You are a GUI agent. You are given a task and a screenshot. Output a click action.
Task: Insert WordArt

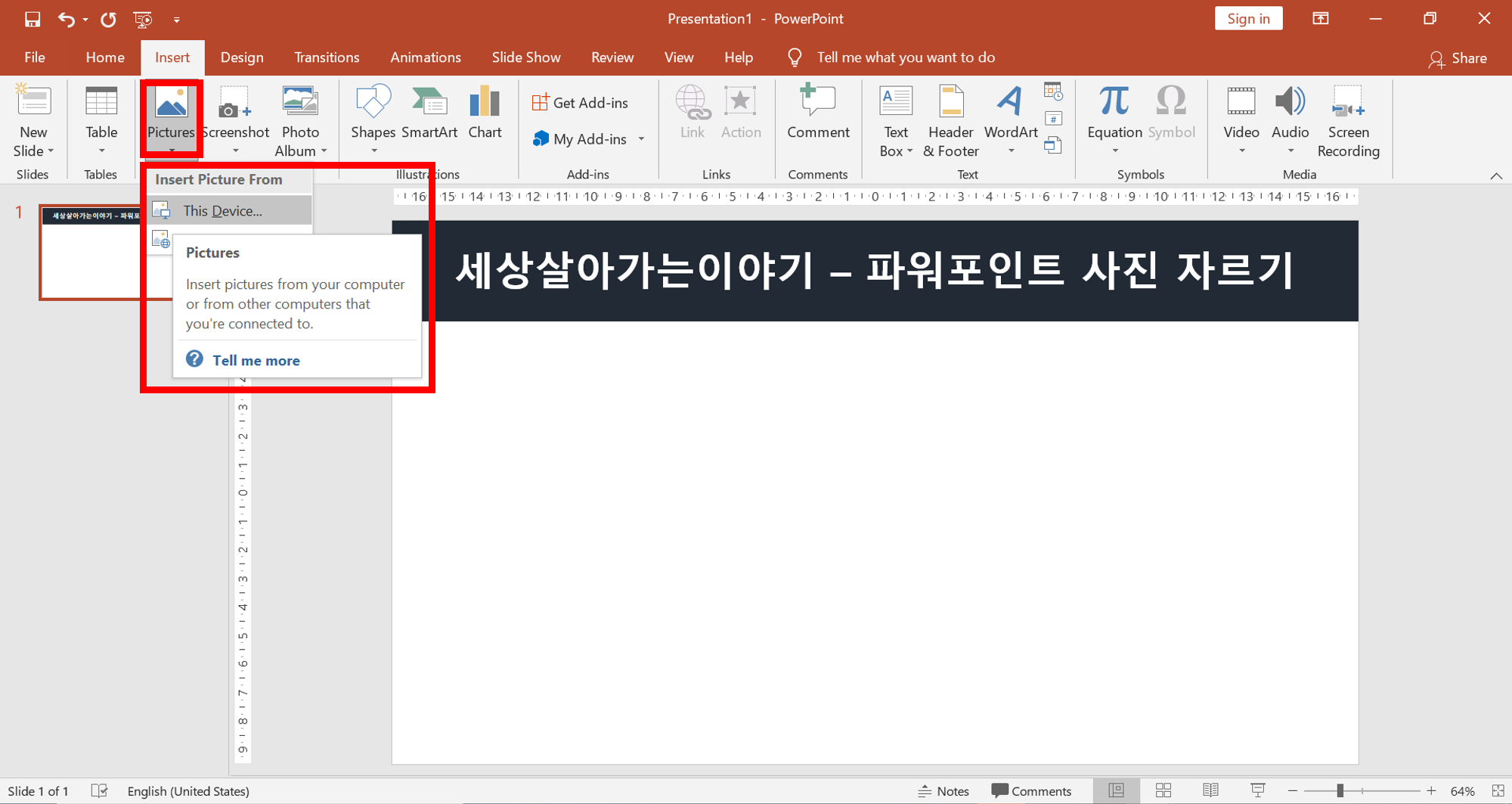coord(1011,120)
